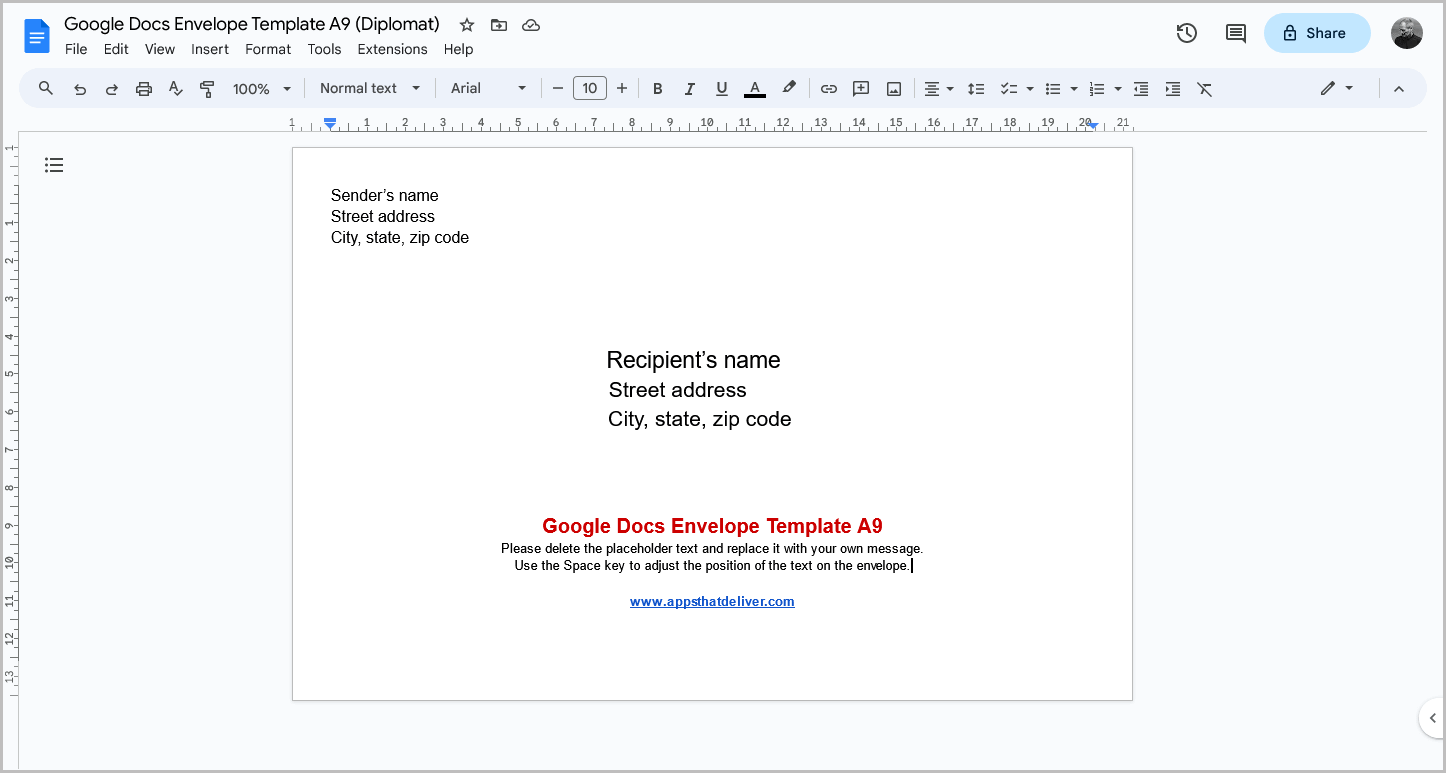1446x773 pixels.
Task: Open the zoom level dropdown
Action: [x=261, y=88]
